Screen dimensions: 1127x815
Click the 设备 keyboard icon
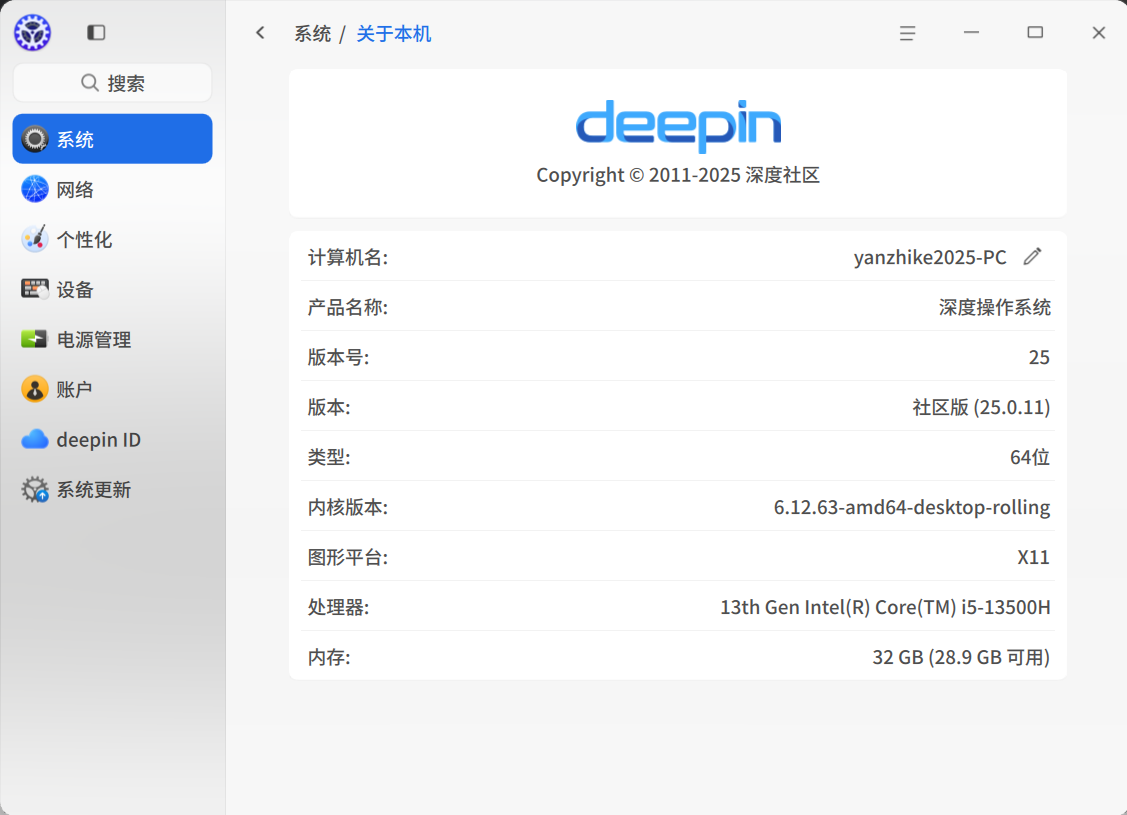[x=34, y=289]
